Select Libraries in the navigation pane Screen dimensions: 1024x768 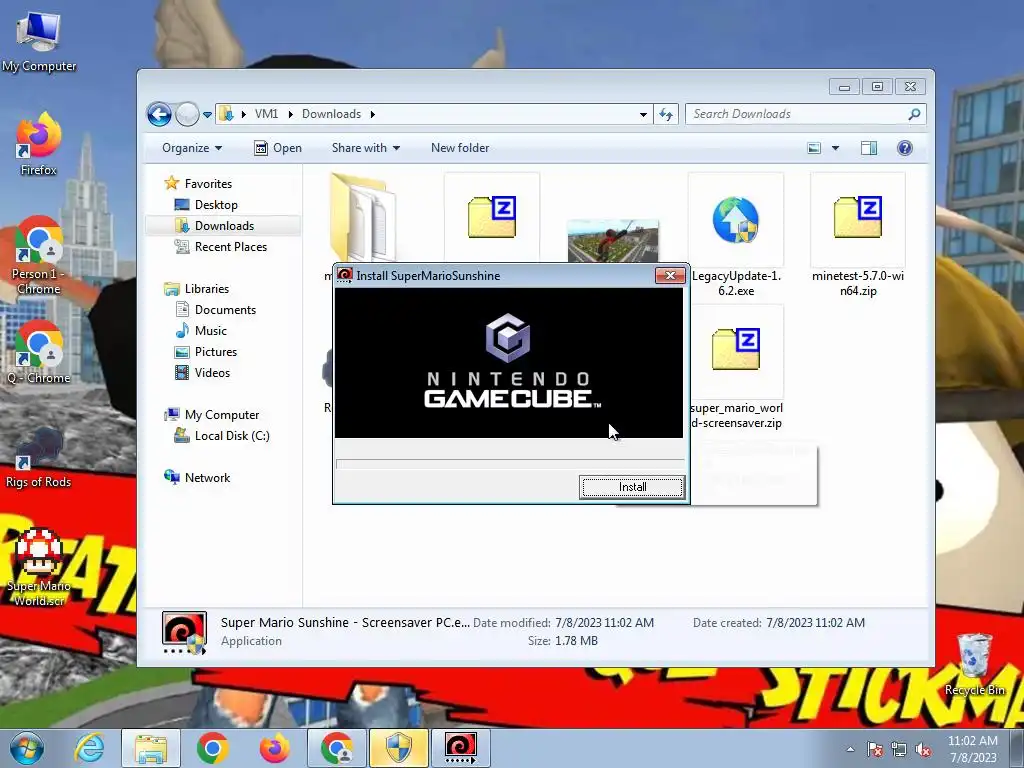coord(197,289)
